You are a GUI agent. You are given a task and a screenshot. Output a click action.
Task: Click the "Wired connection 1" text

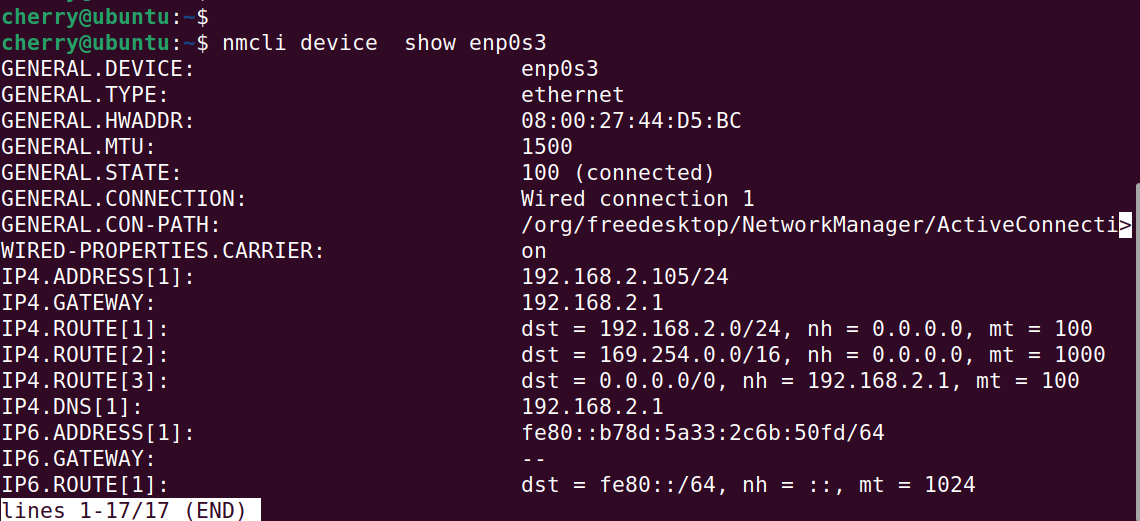point(637,199)
